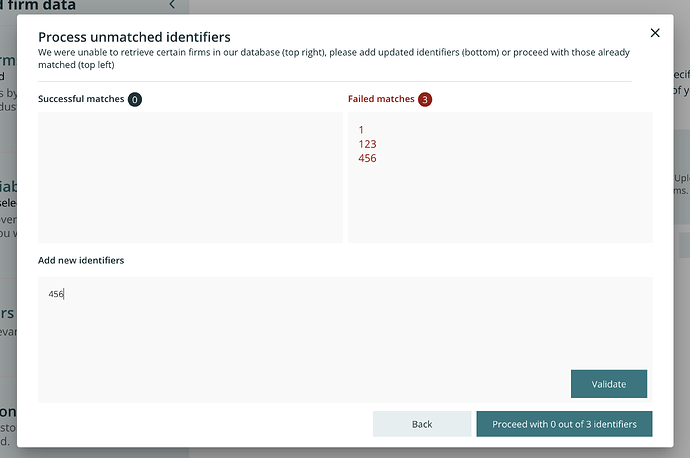Click the Successful matches count badge
Screen dimensions: 690x458
(135, 99)
